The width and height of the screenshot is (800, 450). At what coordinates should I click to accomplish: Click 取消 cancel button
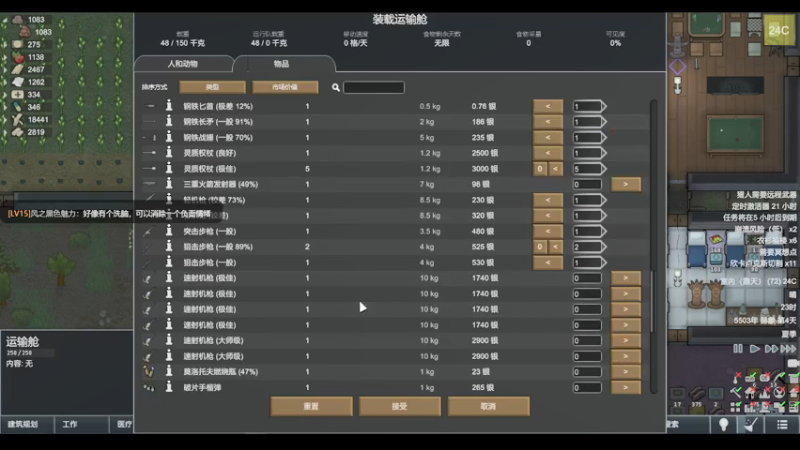pyautogui.click(x=489, y=406)
